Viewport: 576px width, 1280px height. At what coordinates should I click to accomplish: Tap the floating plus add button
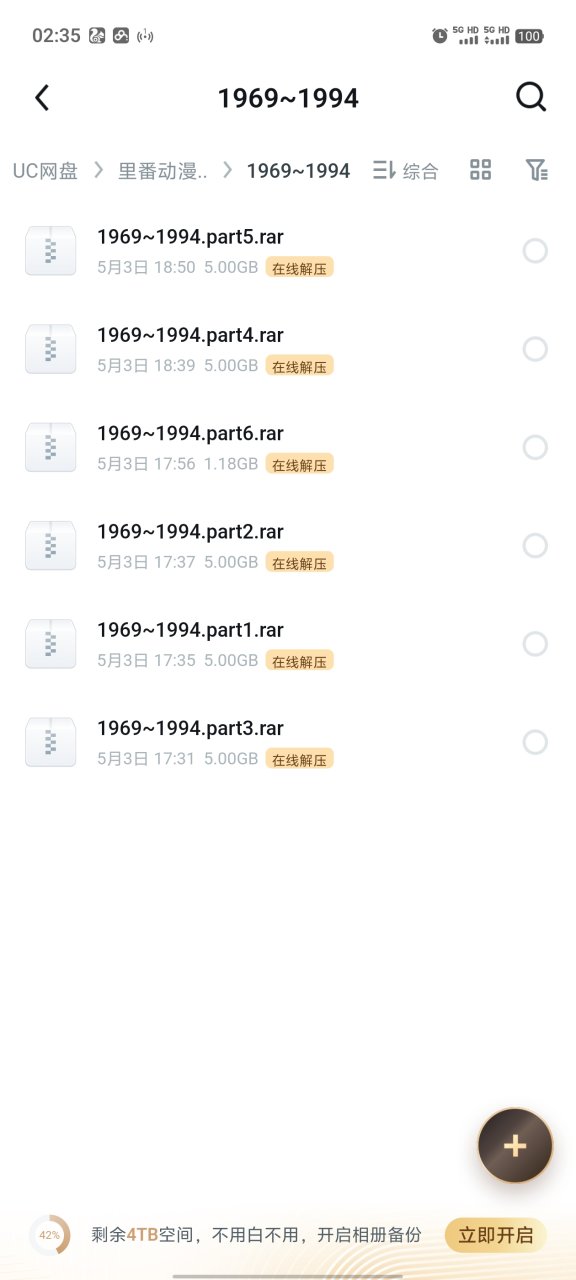[515, 1146]
